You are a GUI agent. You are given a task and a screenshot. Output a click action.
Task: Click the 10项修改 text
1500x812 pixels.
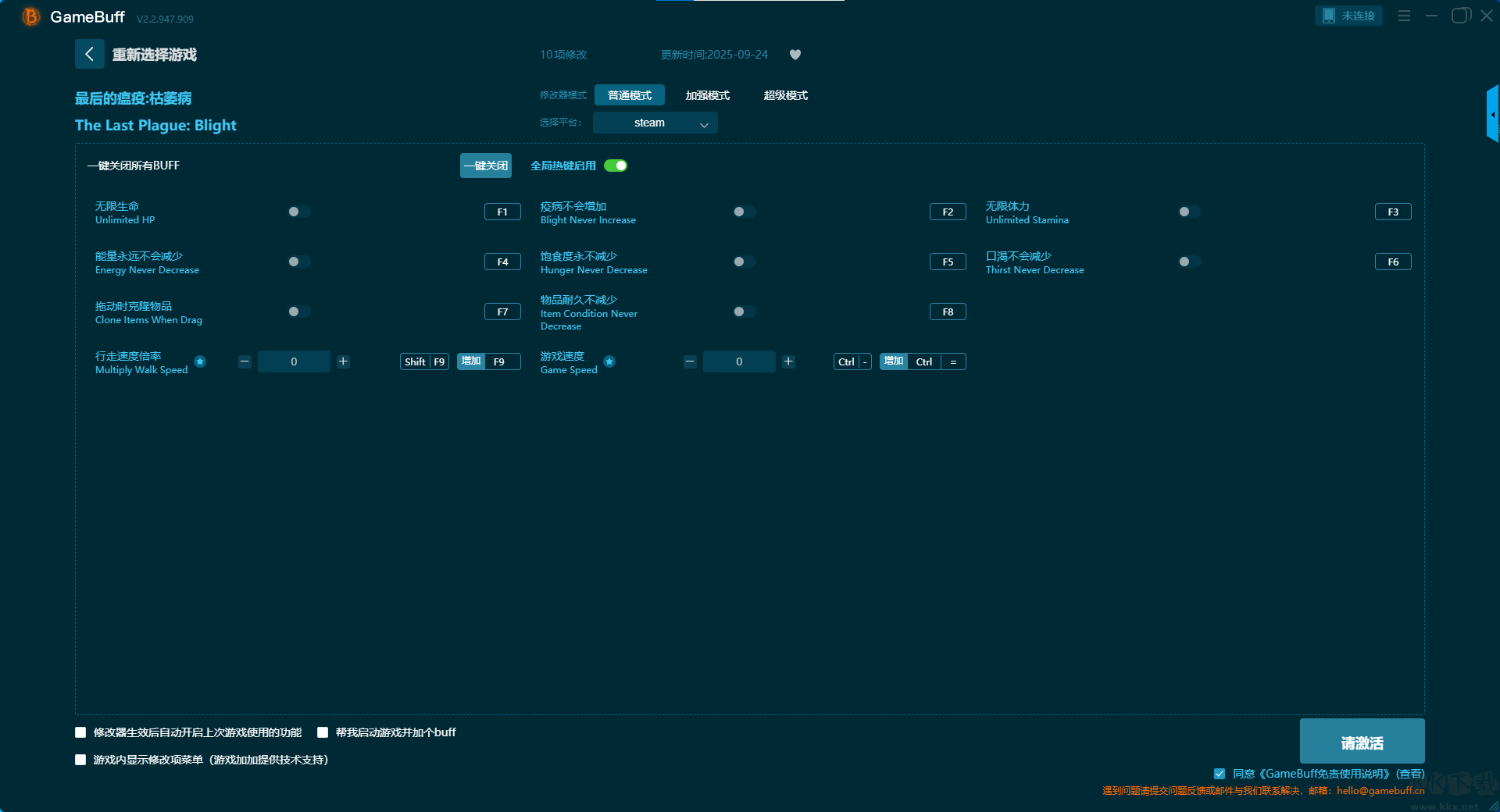point(563,55)
